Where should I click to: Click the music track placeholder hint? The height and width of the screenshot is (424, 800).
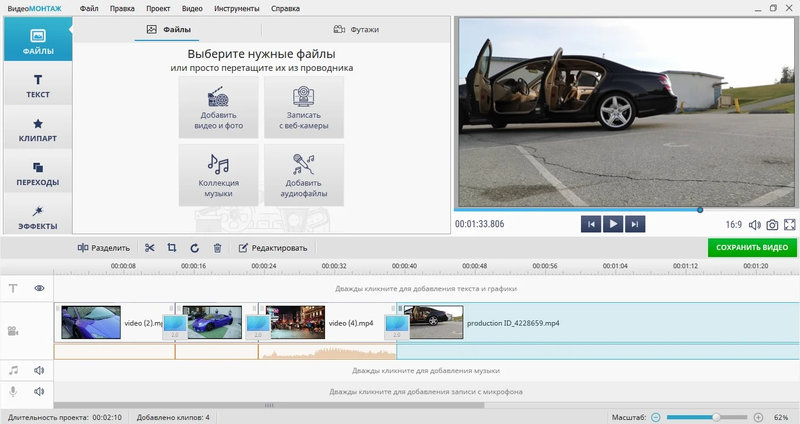pyautogui.click(x=426, y=371)
